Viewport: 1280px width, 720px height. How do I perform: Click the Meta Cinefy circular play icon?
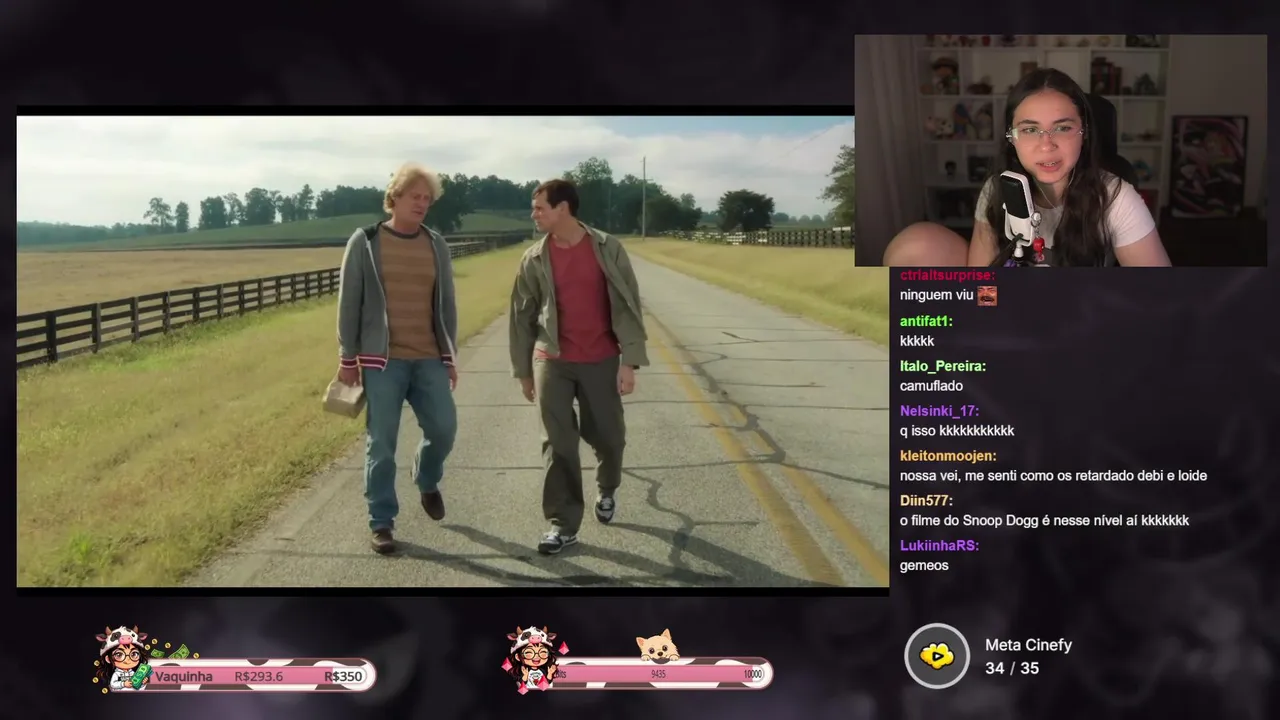(937, 656)
